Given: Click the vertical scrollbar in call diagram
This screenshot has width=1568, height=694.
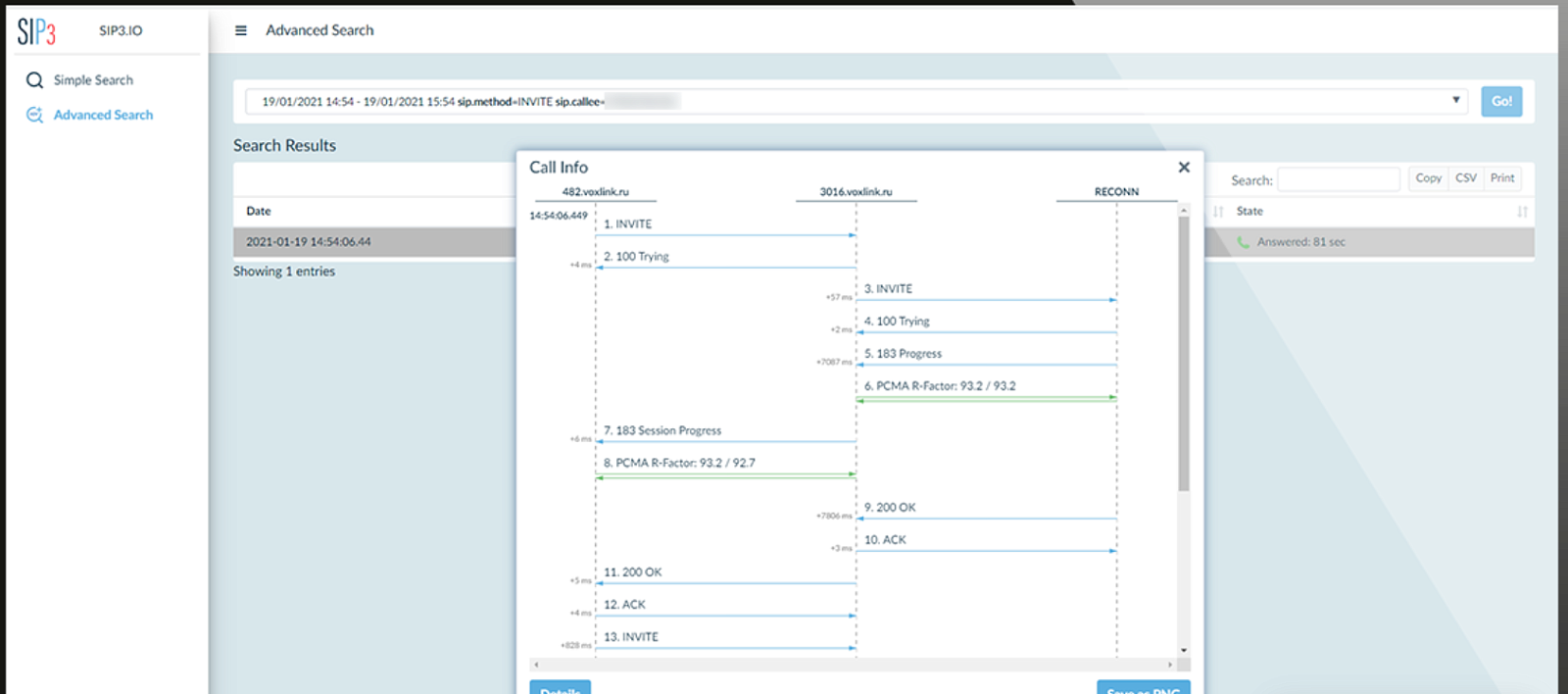Looking at the screenshot, I should (x=1184, y=353).
